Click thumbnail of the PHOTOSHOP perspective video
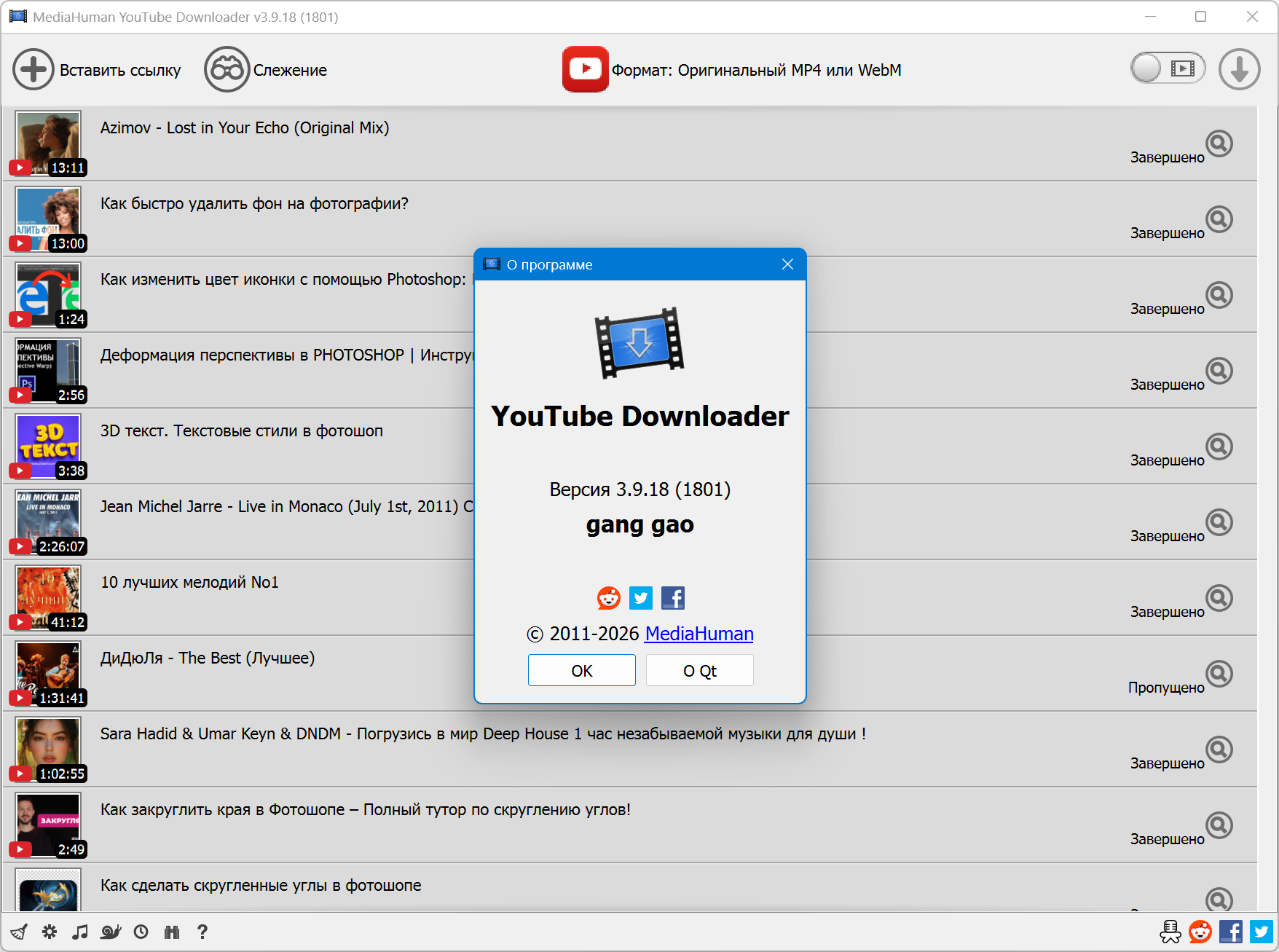 48,371
